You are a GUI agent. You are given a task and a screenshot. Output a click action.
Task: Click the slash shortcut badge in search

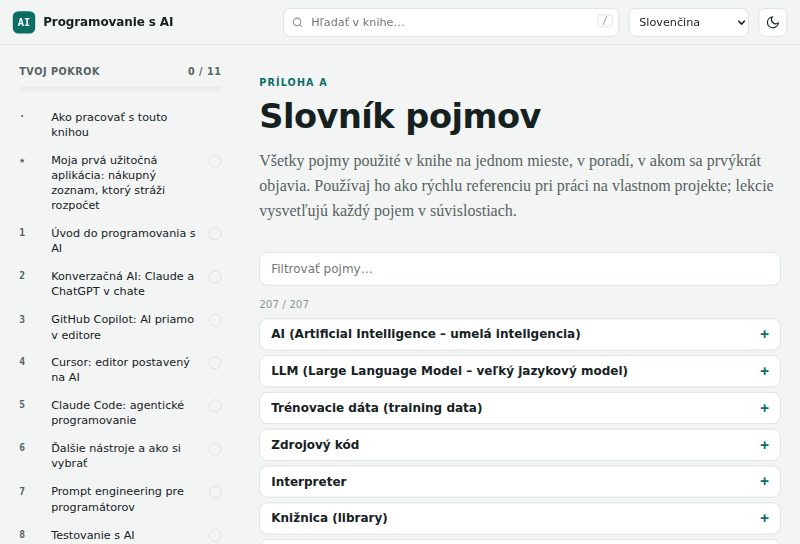tap(605, 21)
